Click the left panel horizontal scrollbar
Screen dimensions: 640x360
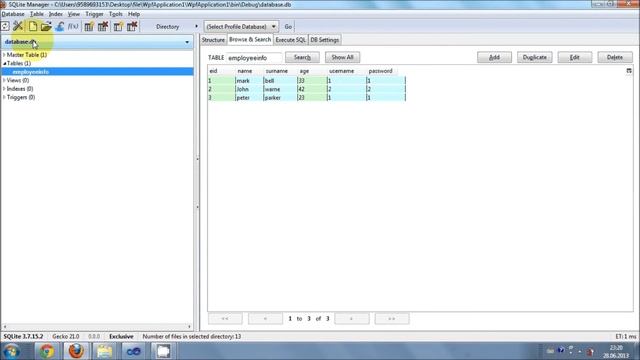(x=97, y=327)
